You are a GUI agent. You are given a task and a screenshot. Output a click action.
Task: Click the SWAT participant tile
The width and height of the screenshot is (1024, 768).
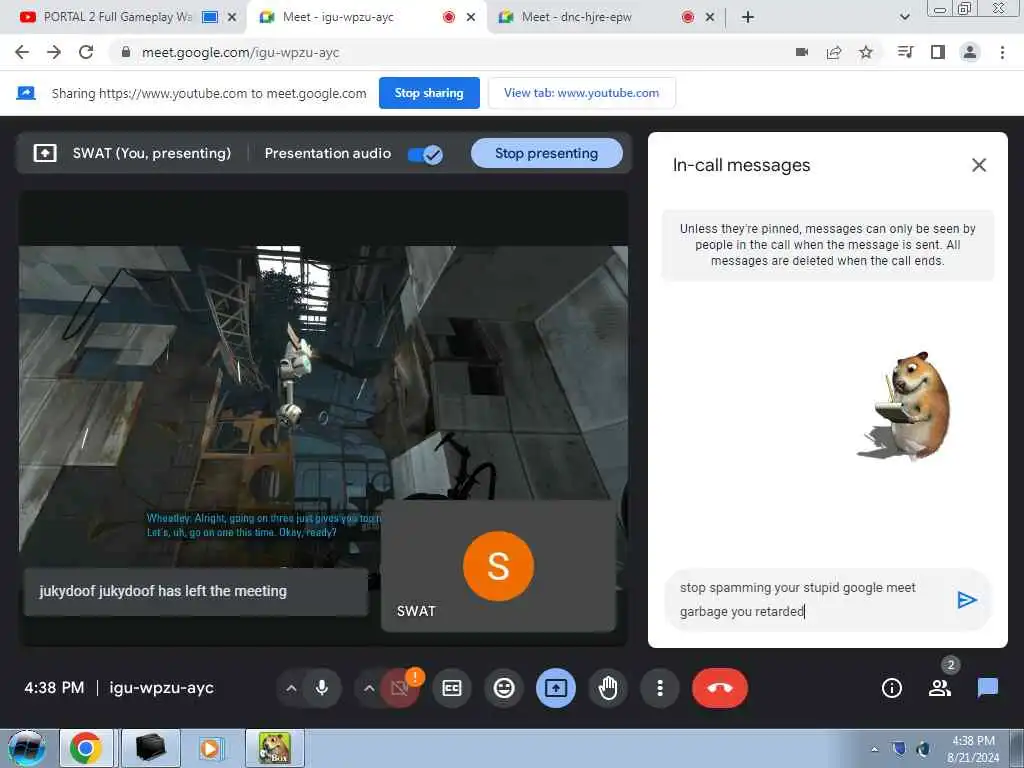coord(498,566)
